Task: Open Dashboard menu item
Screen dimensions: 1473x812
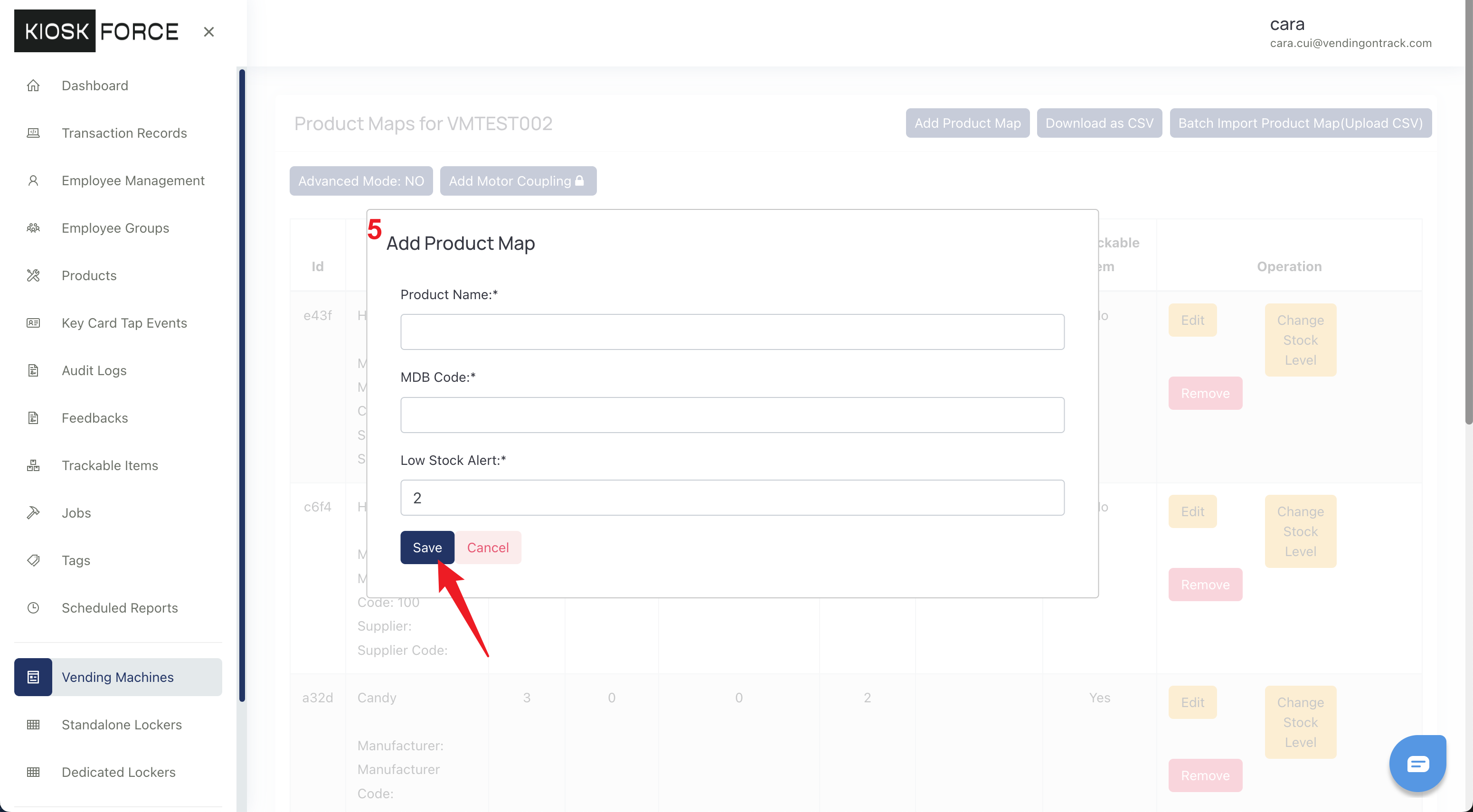Action: tap(118, 85)
